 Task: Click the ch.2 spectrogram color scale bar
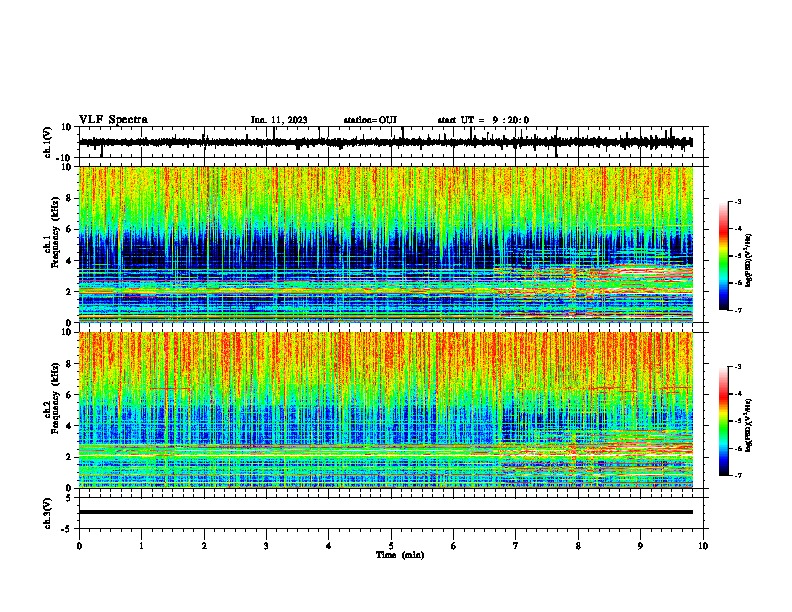coord(723,421)
